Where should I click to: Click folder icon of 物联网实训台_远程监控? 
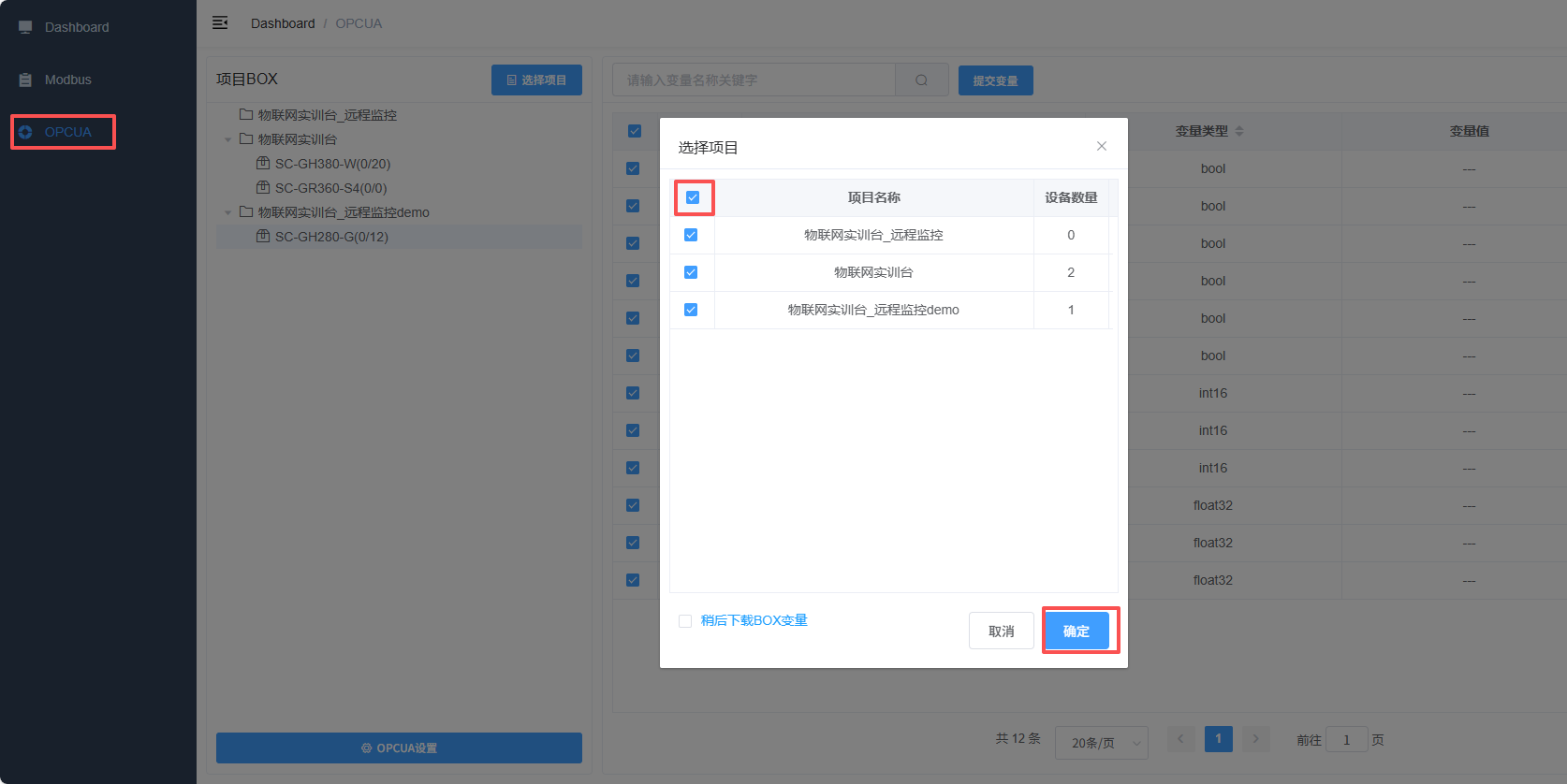tap(246, 115)
